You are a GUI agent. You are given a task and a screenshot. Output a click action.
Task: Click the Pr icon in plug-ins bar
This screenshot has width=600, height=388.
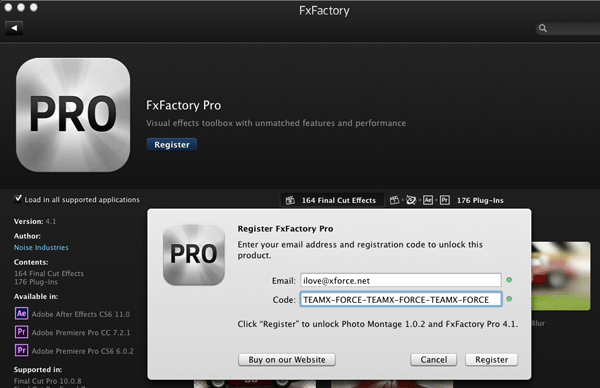point(445,200)
